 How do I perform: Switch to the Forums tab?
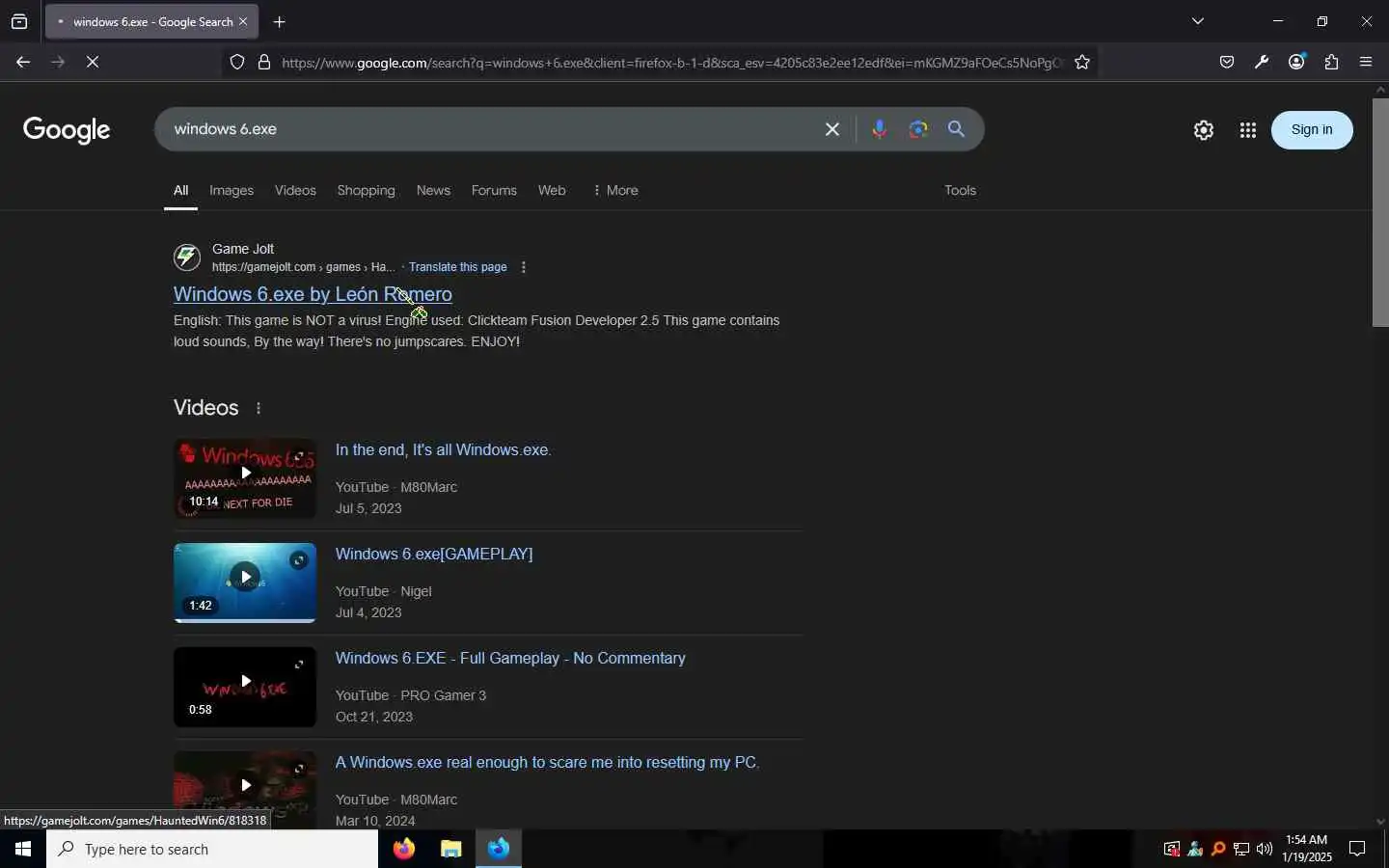(x=494, y=191)
